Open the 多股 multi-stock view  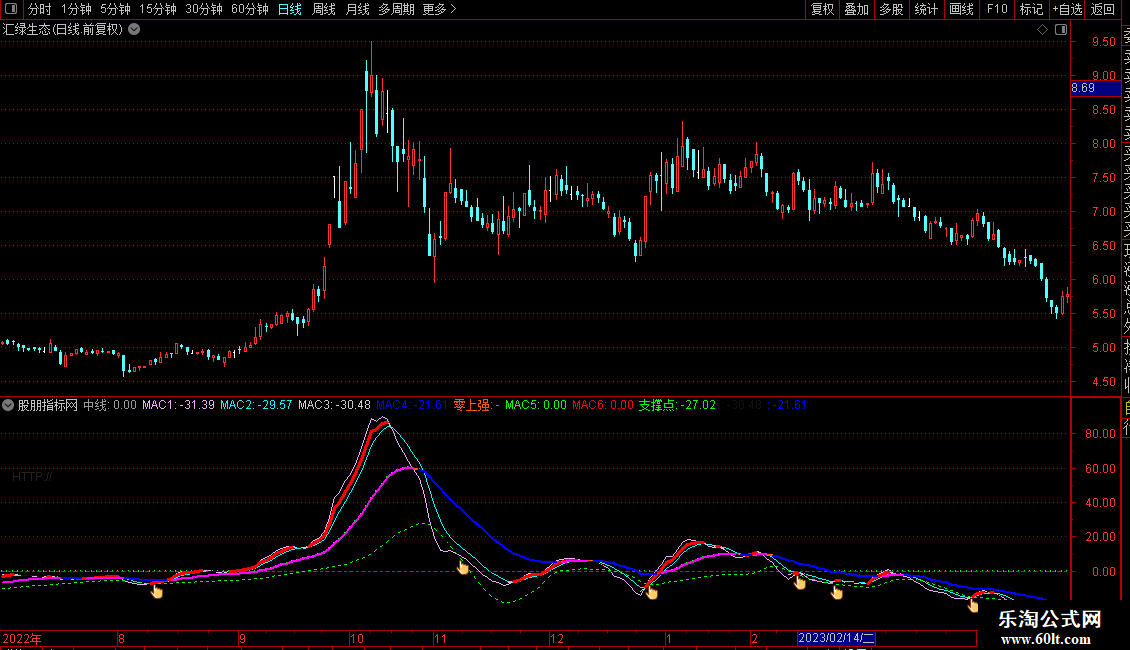click(891, 9)
